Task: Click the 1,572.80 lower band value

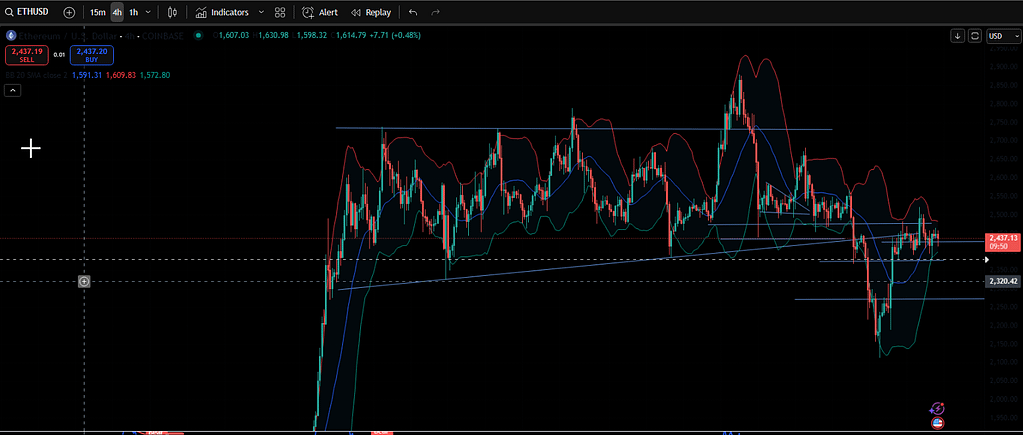Action: [x=157, y=75]
